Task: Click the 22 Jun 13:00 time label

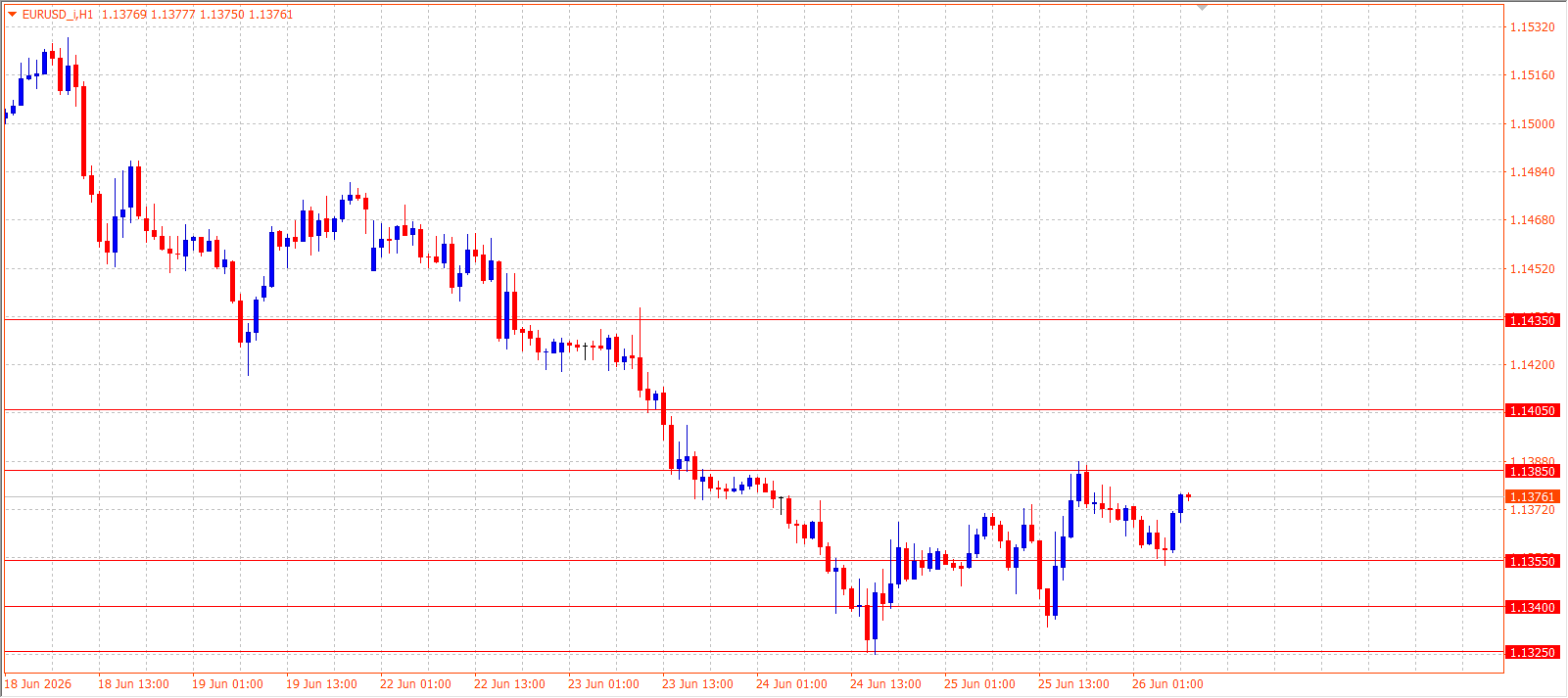Action: click(509, 684)
